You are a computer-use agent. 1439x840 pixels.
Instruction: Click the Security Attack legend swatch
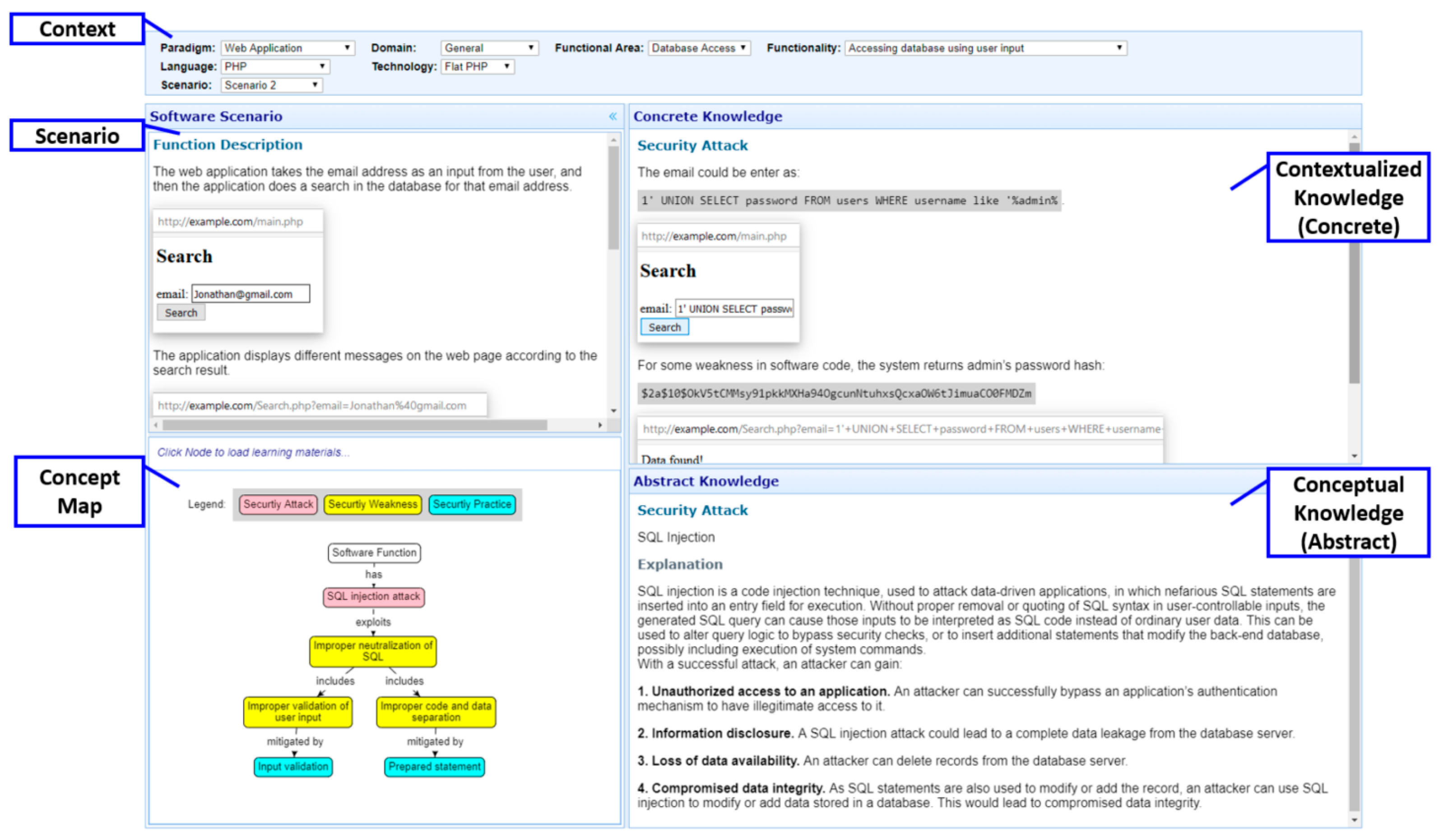pyautogui.click(x=278, y=505)
